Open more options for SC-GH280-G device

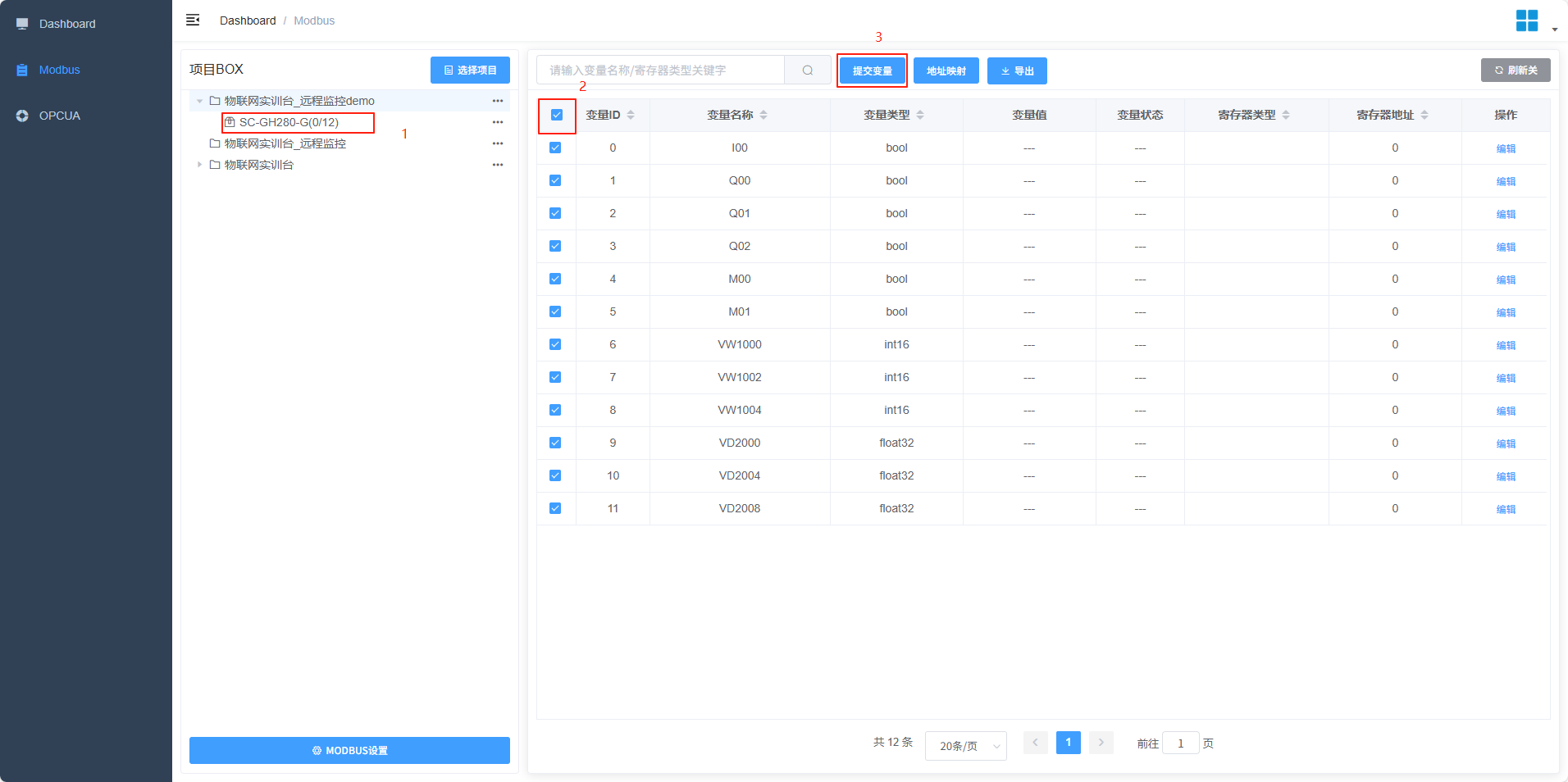(x=497, y=122)
